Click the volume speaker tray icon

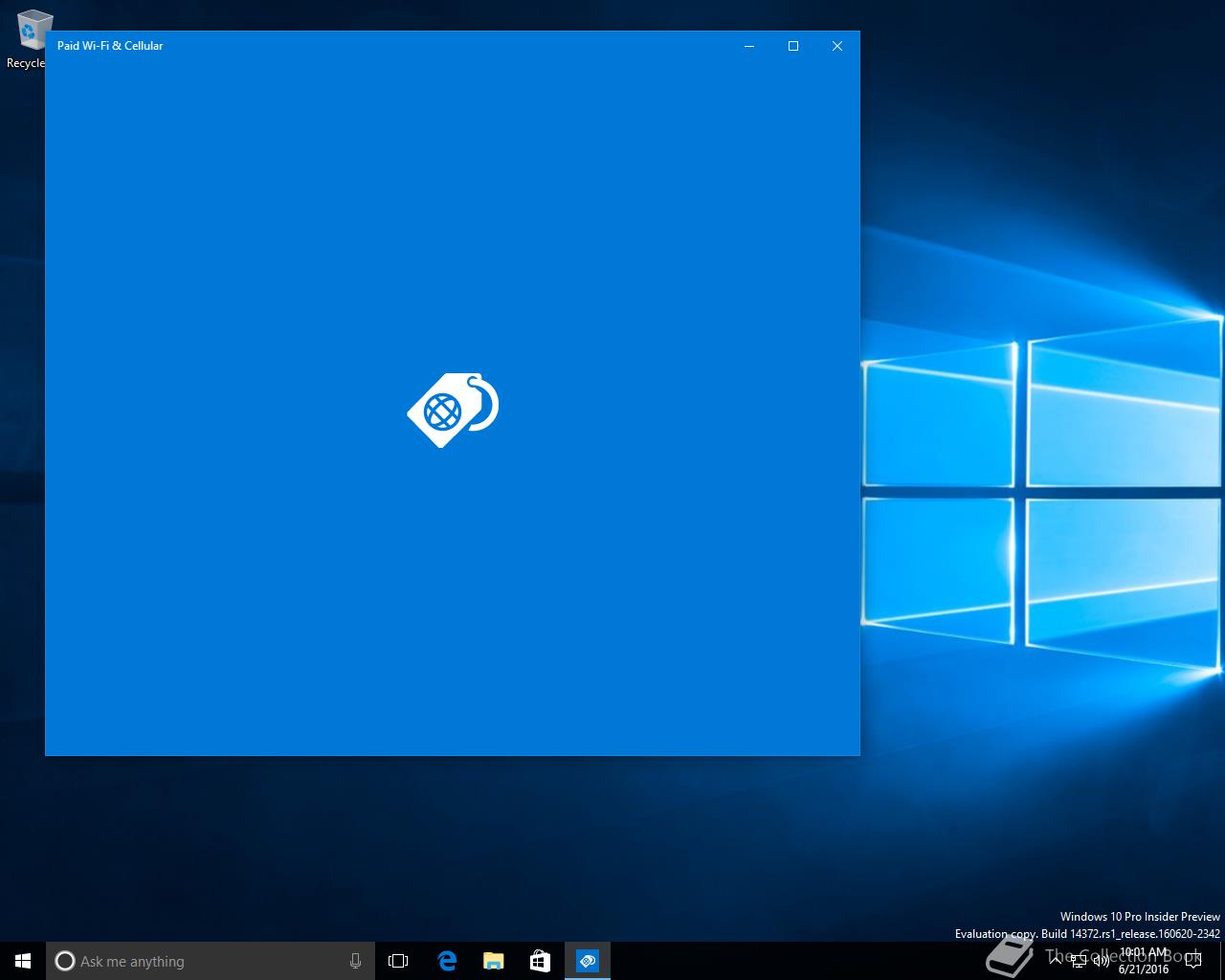point(1102,961)
